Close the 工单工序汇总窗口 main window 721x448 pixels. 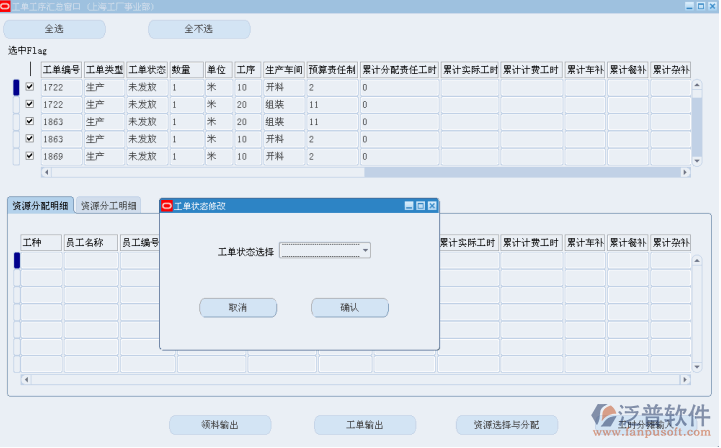(712, 6)
